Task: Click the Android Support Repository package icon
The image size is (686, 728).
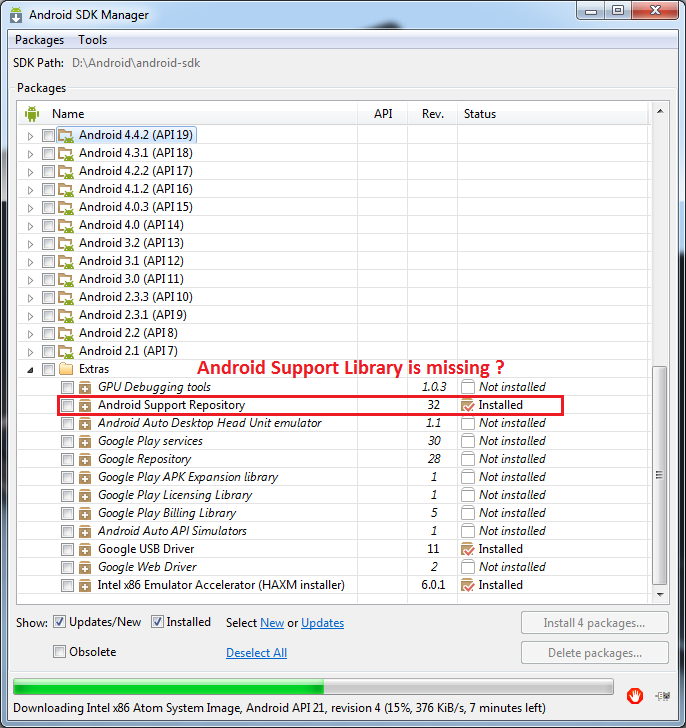Action: coord(84,405)
